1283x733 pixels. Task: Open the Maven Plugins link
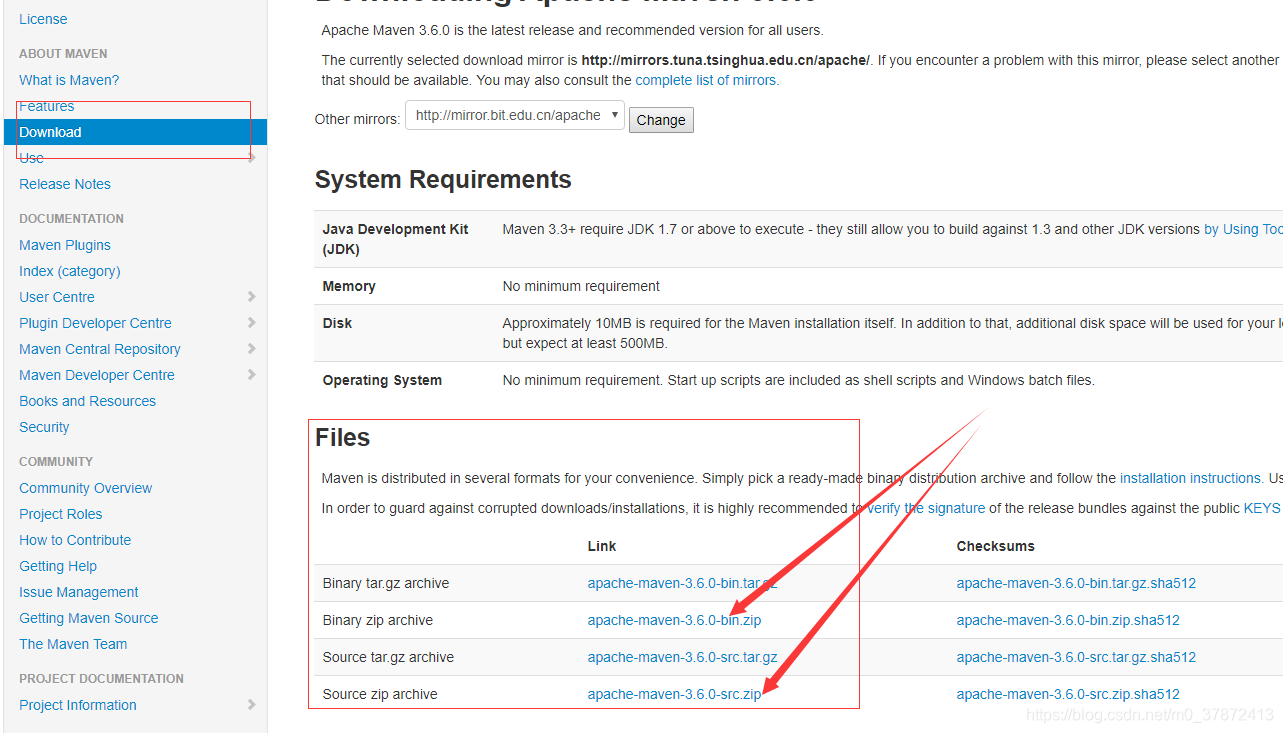(x=65, y=245)
